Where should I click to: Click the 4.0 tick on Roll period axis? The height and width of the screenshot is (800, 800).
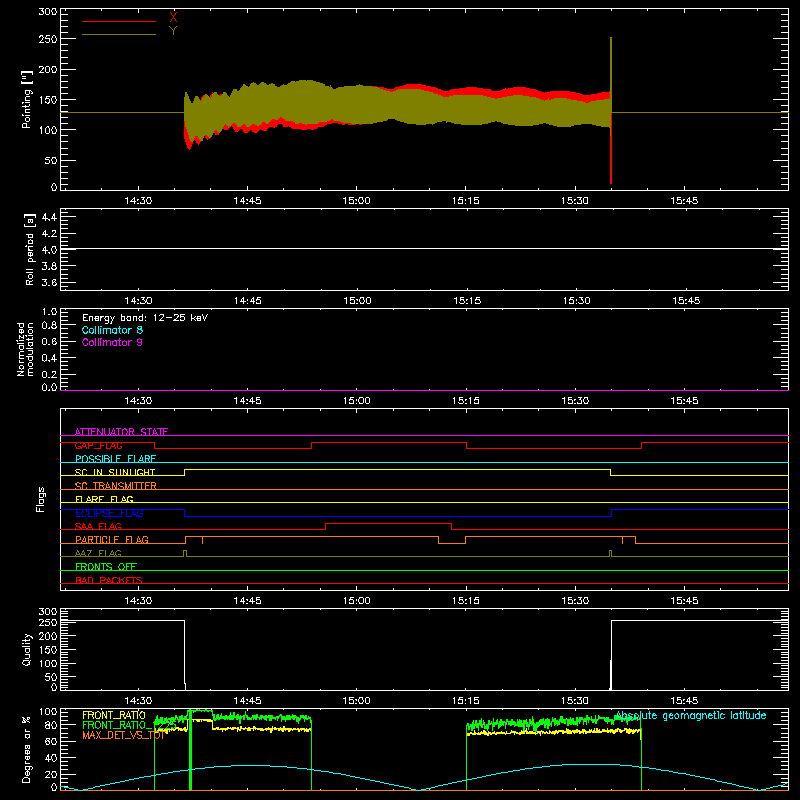(49, 250)
